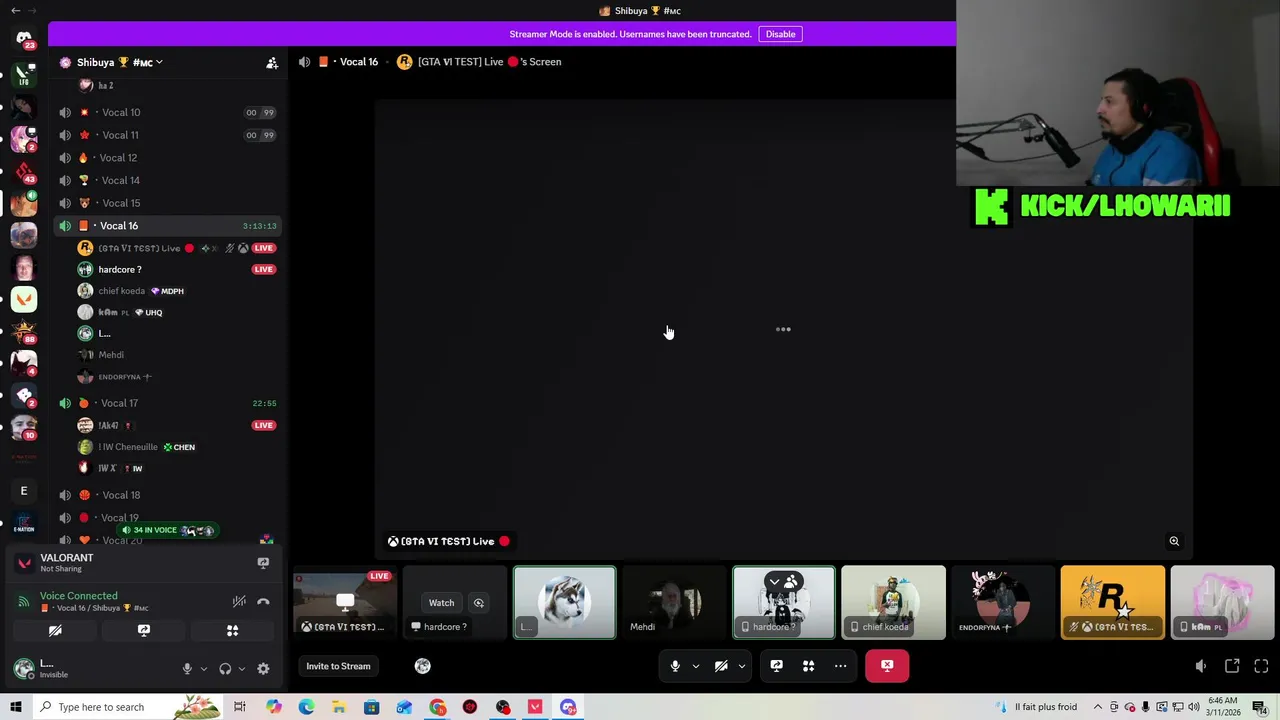Open Microsoft Edge from the taskbar

tap(306, 707)
